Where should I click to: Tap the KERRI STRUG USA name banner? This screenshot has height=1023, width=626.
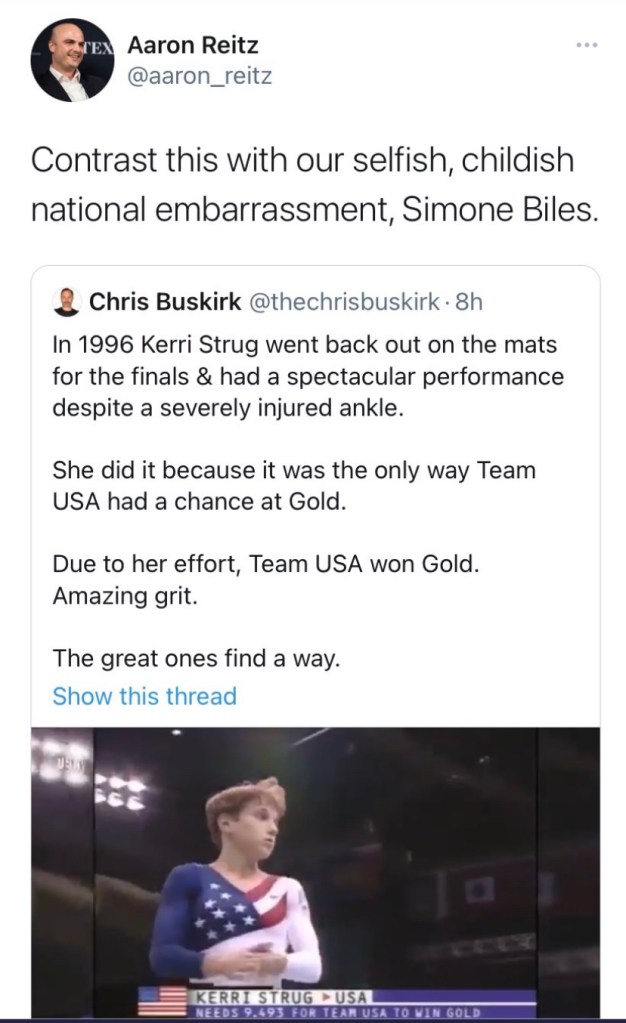coord(279,996)
